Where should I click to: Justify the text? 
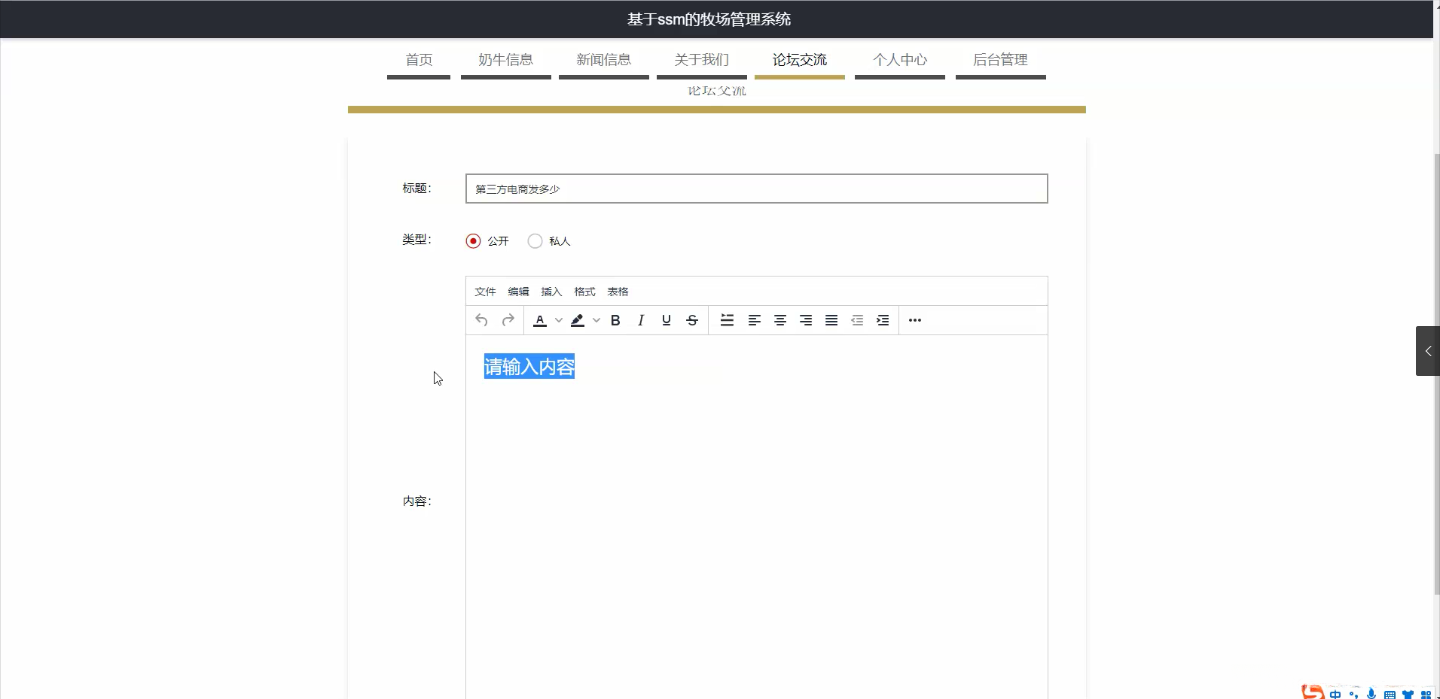[831, 320]
